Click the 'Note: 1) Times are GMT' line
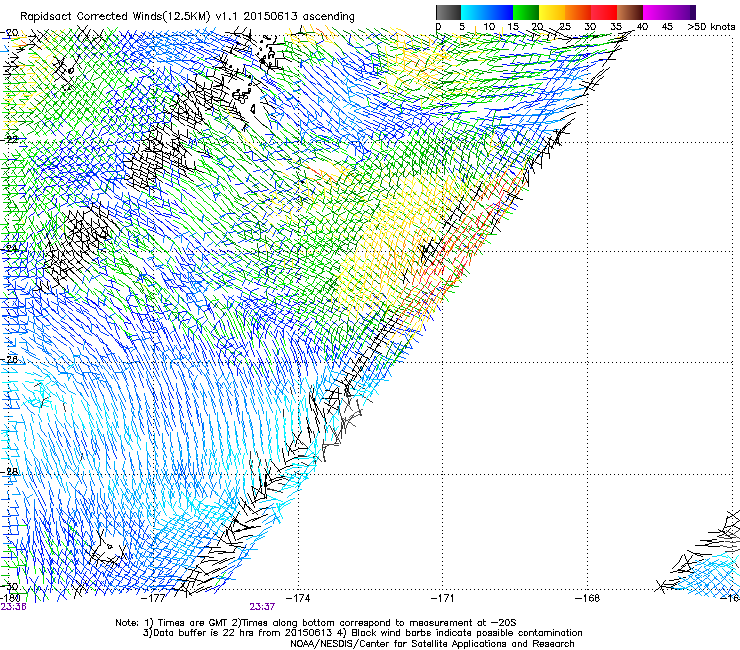The width and height of the screenshot is (740, 650). [x=316, y=623]
